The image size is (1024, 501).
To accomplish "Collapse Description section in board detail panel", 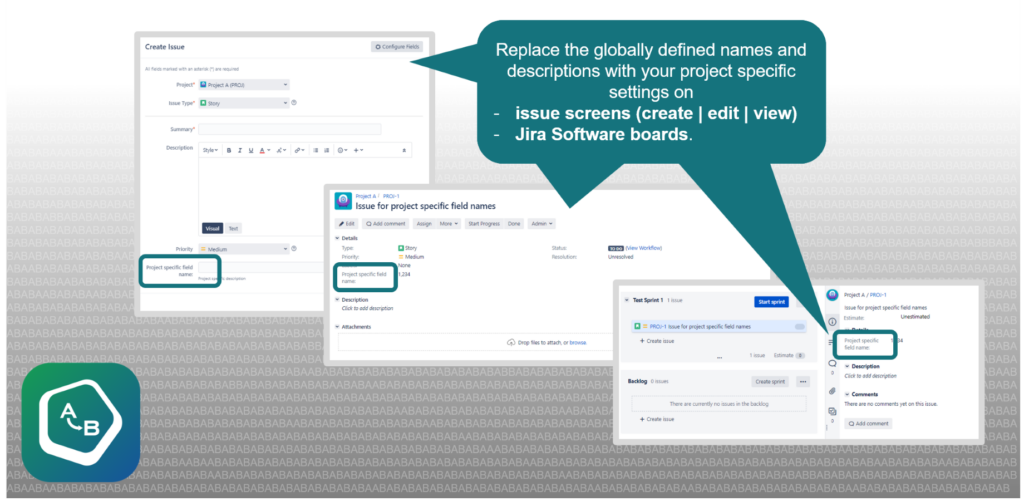I will click(847, 366).
